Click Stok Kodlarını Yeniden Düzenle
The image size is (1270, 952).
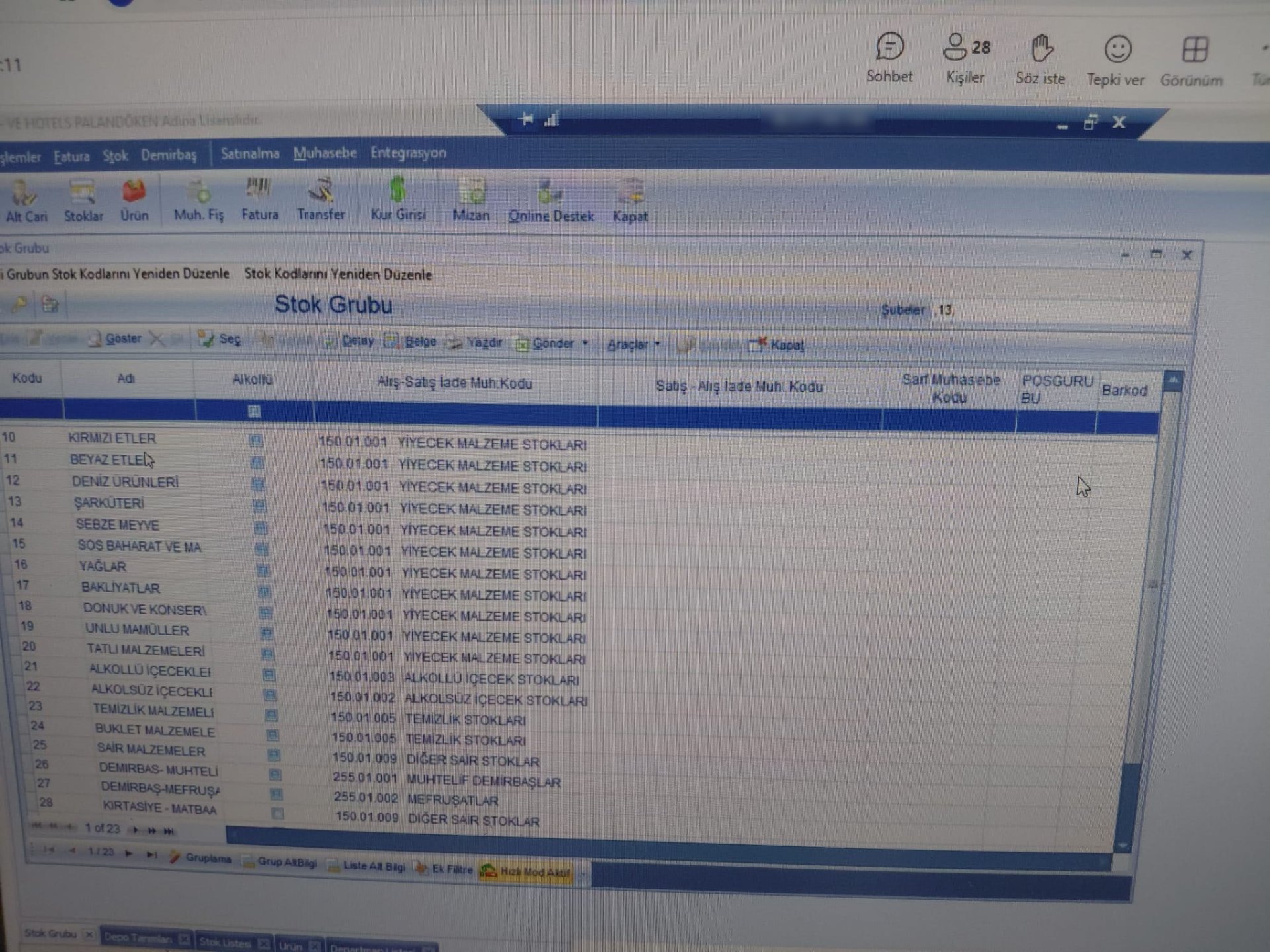click(x=338, y=274)
